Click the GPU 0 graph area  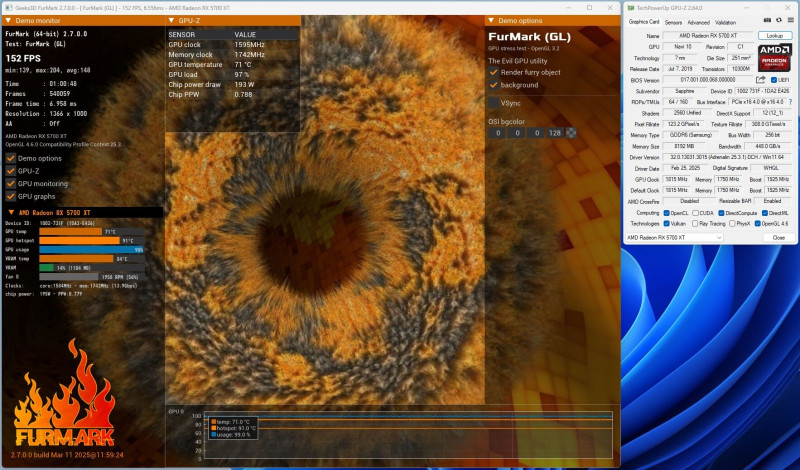(x=408, y=435)
